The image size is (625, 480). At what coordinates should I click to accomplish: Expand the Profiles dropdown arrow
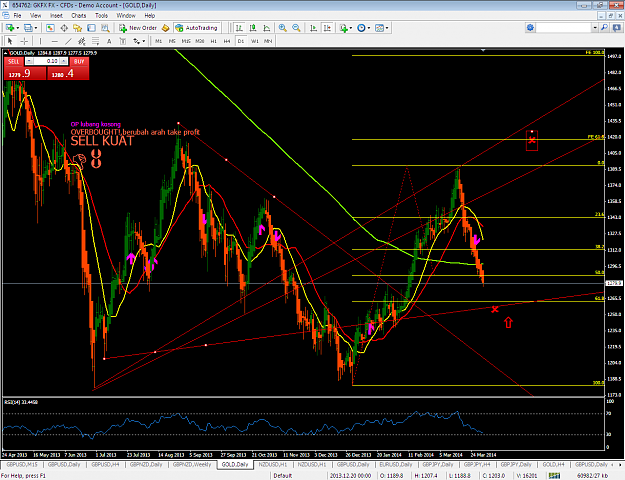[36, 28]
